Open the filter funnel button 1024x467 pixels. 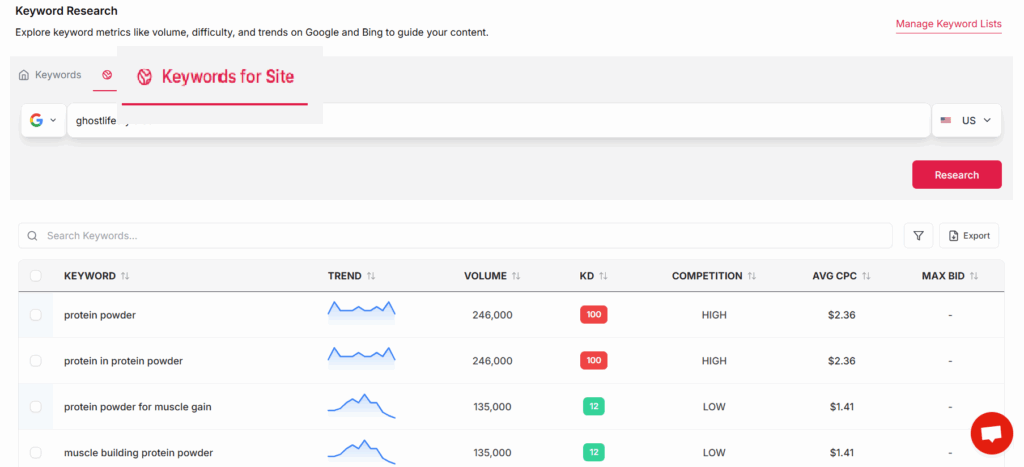[918, 236]
